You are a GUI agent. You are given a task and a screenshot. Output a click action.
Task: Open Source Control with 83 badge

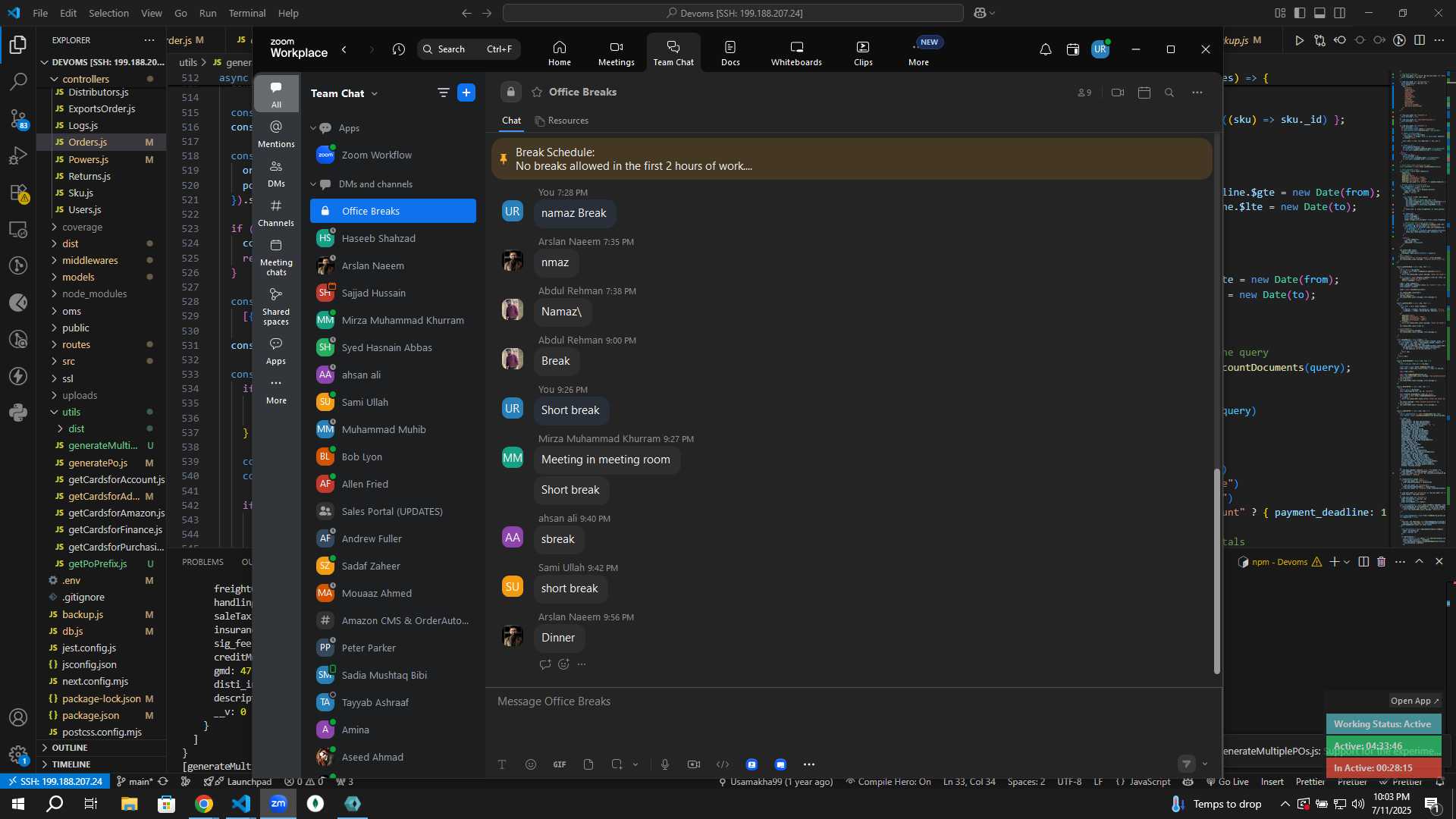18,118
